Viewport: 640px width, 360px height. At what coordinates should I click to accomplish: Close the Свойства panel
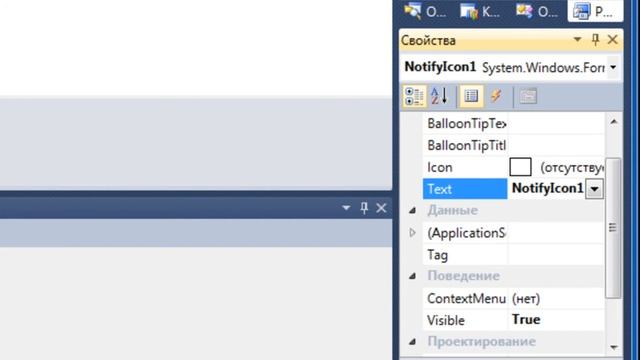tap(613, 40)
